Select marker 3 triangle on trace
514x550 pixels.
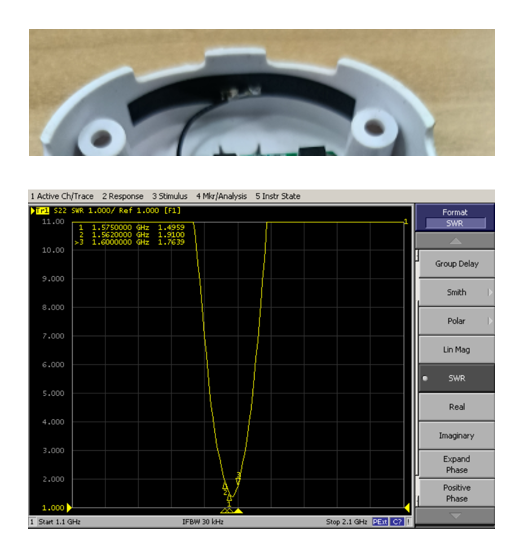238,481
